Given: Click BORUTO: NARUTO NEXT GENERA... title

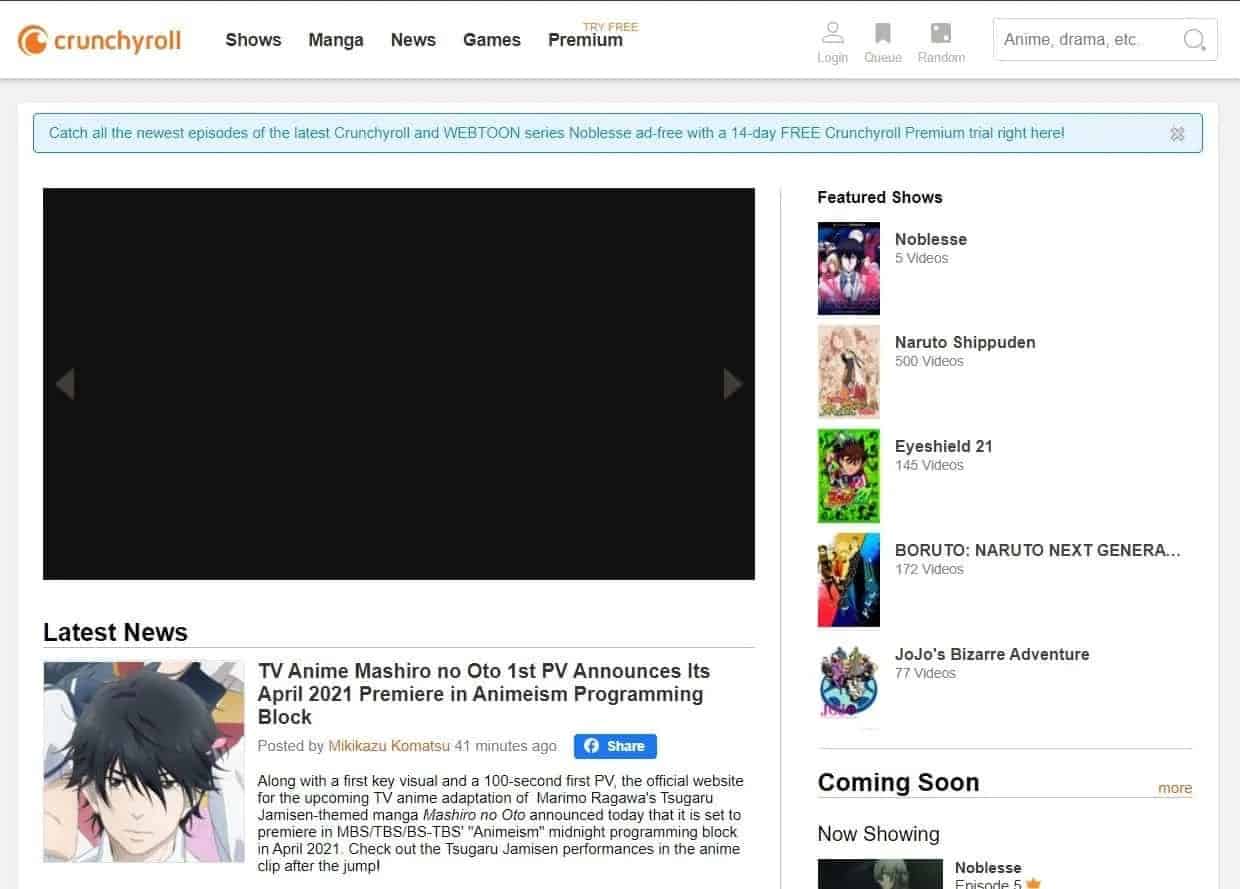Looking at the screenshot, I should click(1038, 550).
